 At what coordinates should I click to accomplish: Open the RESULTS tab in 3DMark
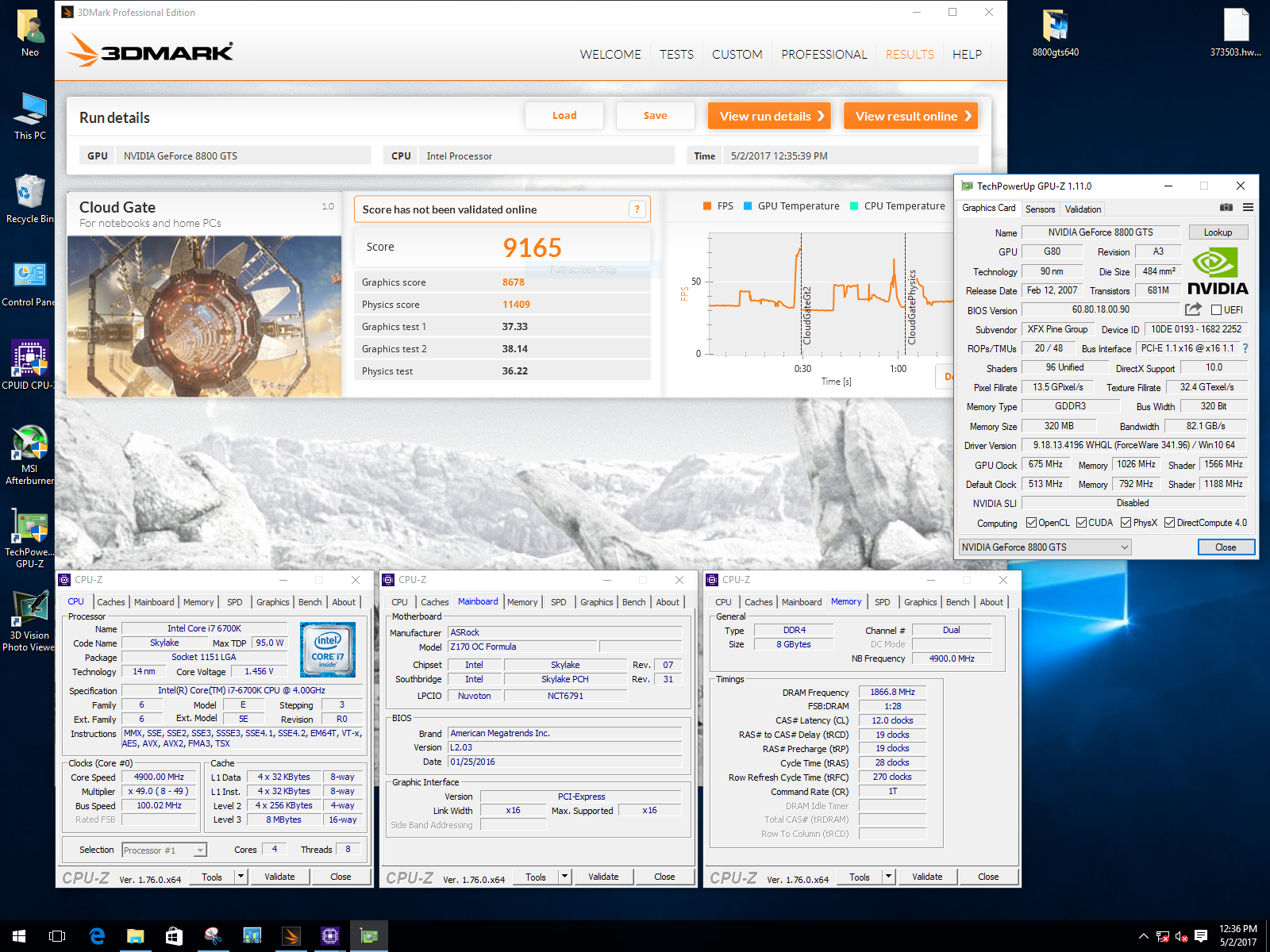[910, 54]
